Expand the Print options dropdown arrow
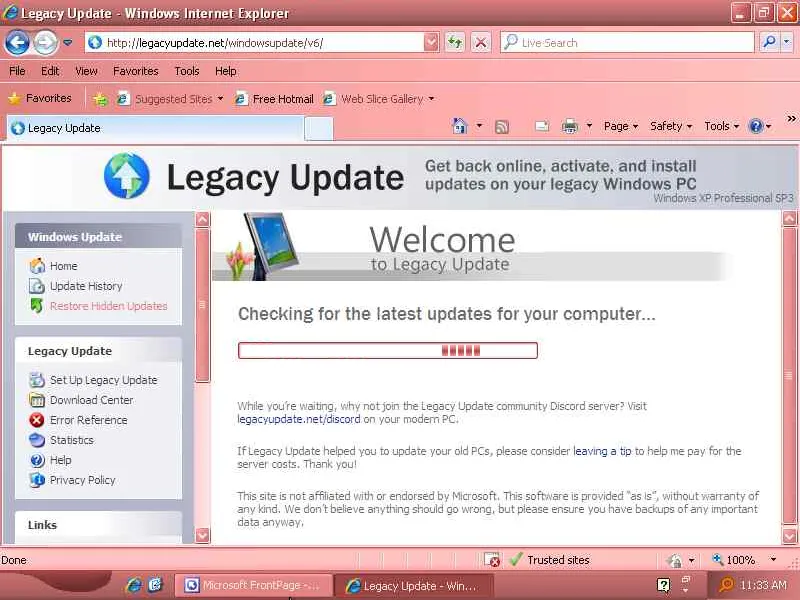Image resolution: width=800 pixels, height=600 pixels. [x=589, y=126]
